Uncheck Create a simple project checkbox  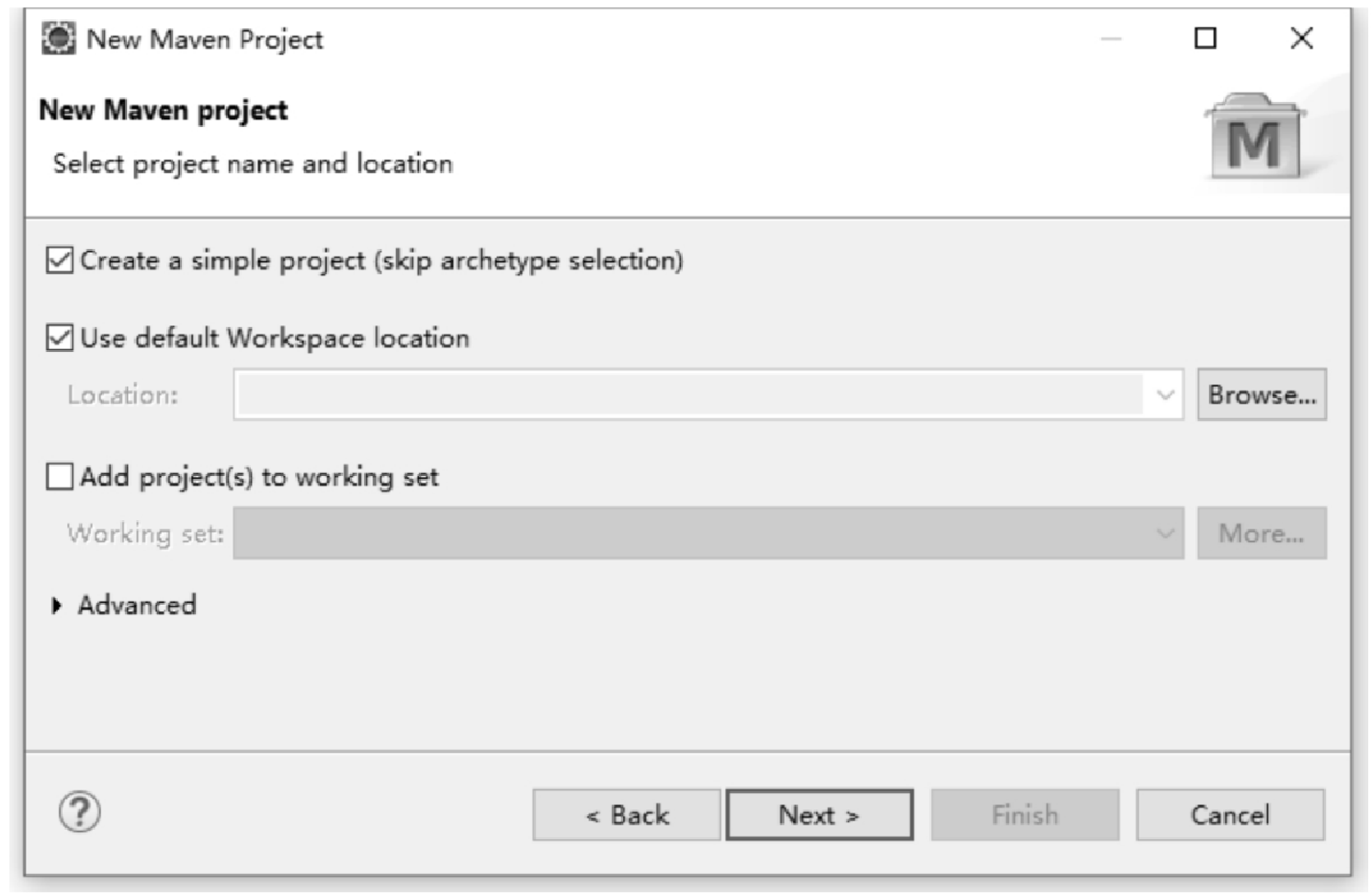[x=60, y=260]
